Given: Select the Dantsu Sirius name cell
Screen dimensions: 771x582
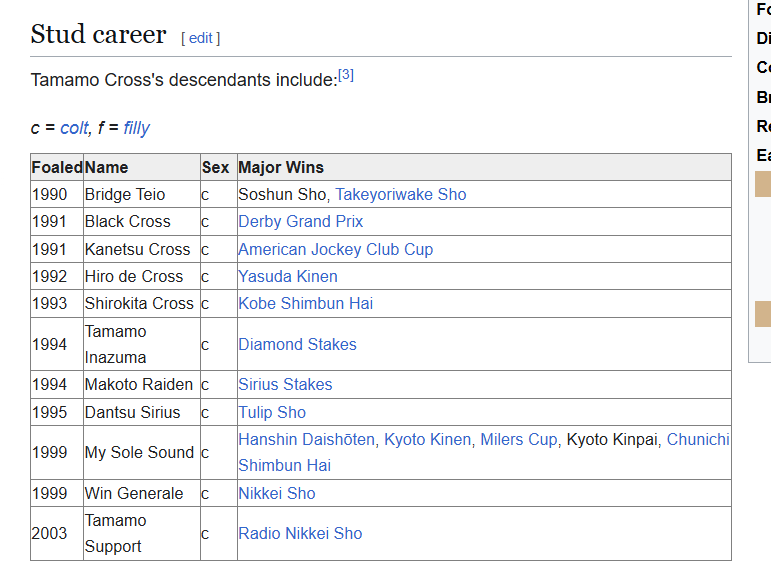Looking at the screenshot, I should pyautogui.click(x=142, y=412).
